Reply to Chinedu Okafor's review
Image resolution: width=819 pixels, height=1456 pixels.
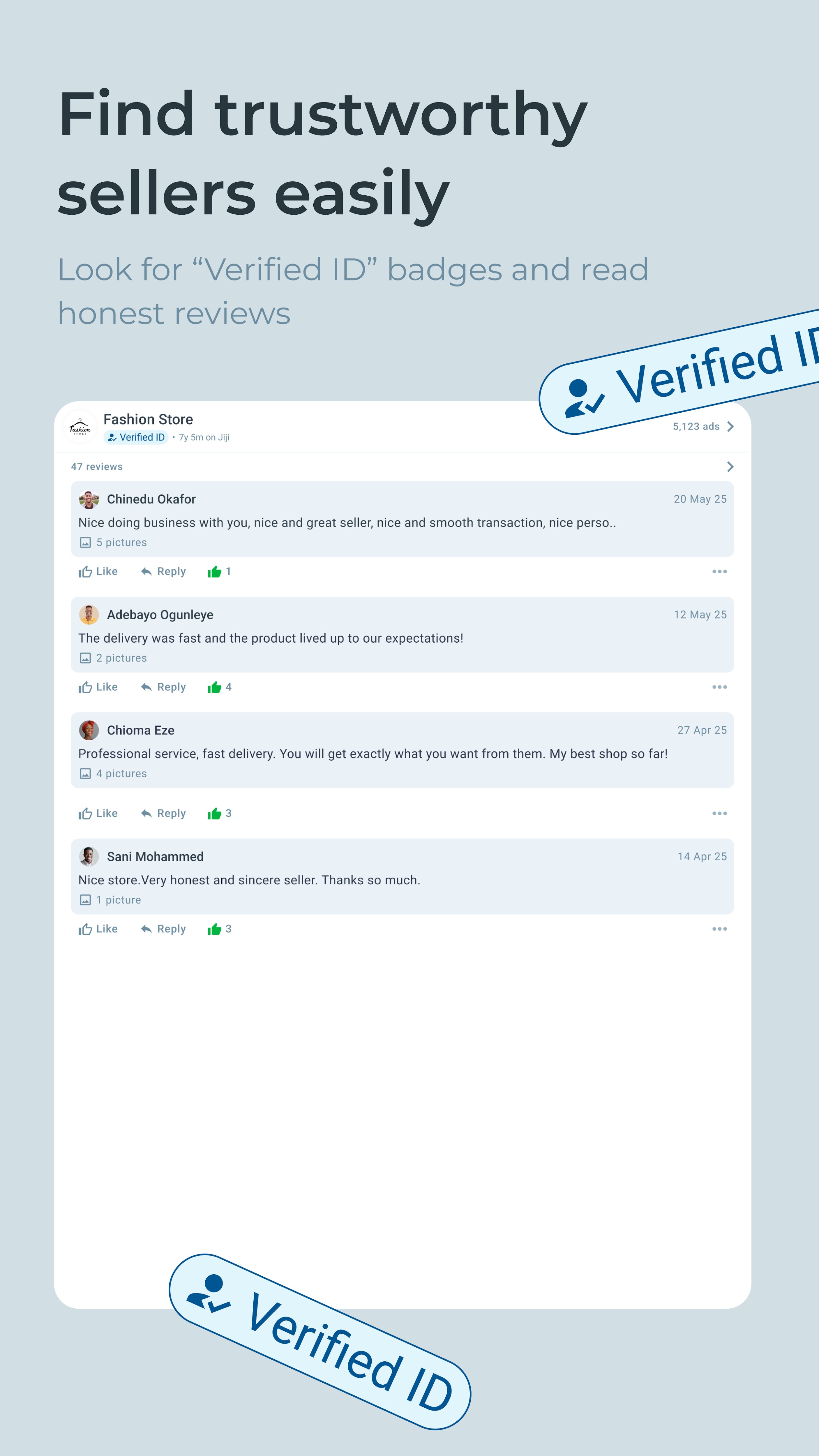(163, 571)
